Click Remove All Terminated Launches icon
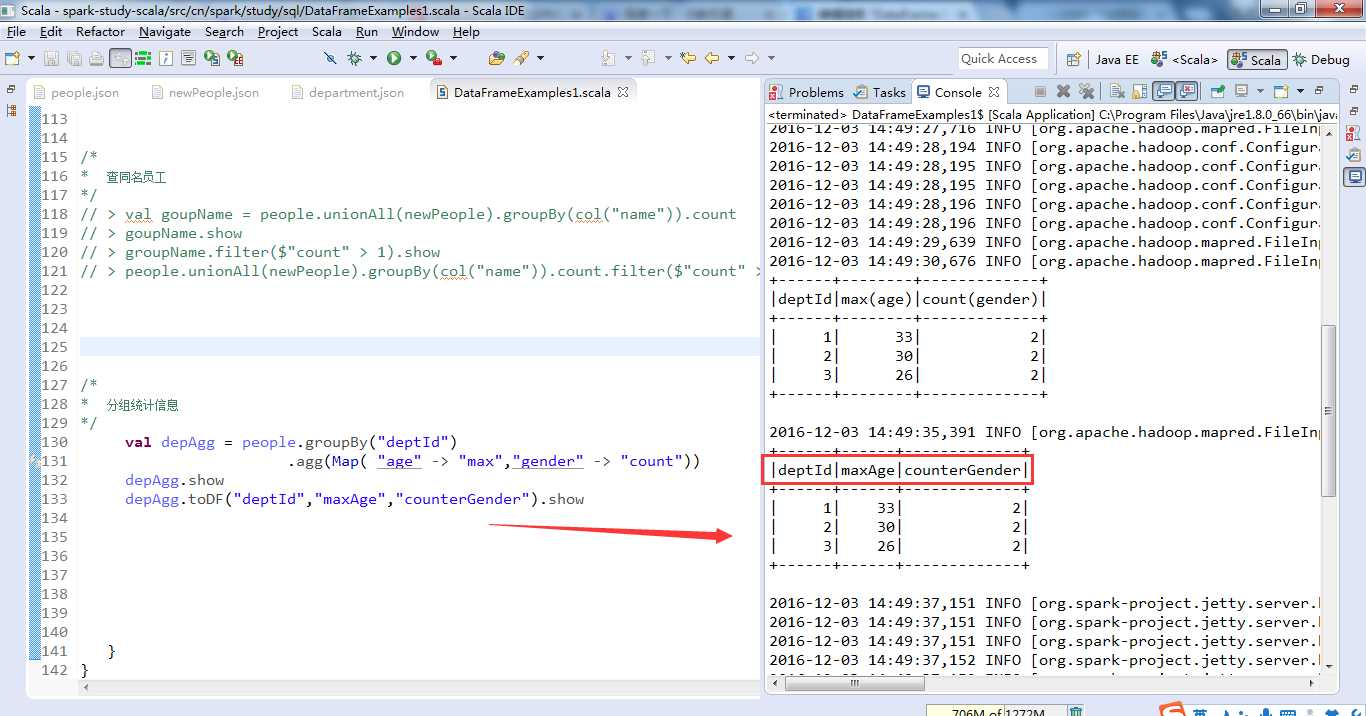 [x=1086, y=91]
